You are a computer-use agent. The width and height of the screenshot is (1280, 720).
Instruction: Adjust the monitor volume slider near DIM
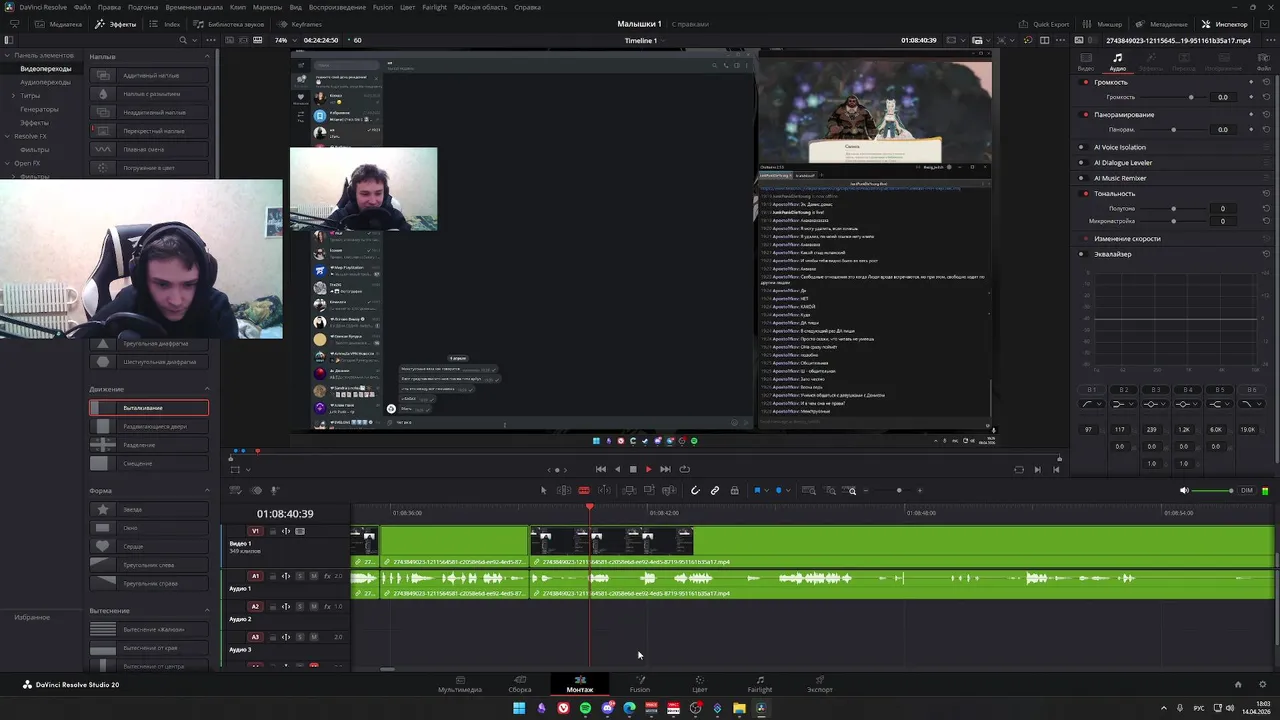(x=1215, y=490)
